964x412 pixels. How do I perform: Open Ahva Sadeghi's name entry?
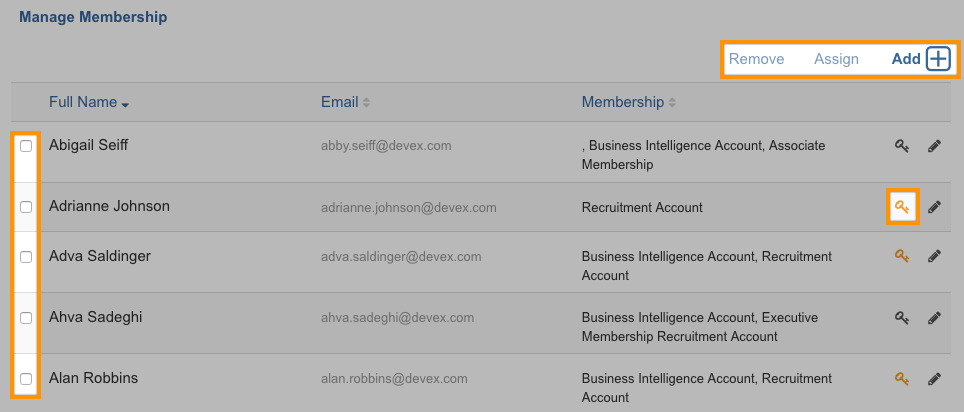tap(95, 317)
